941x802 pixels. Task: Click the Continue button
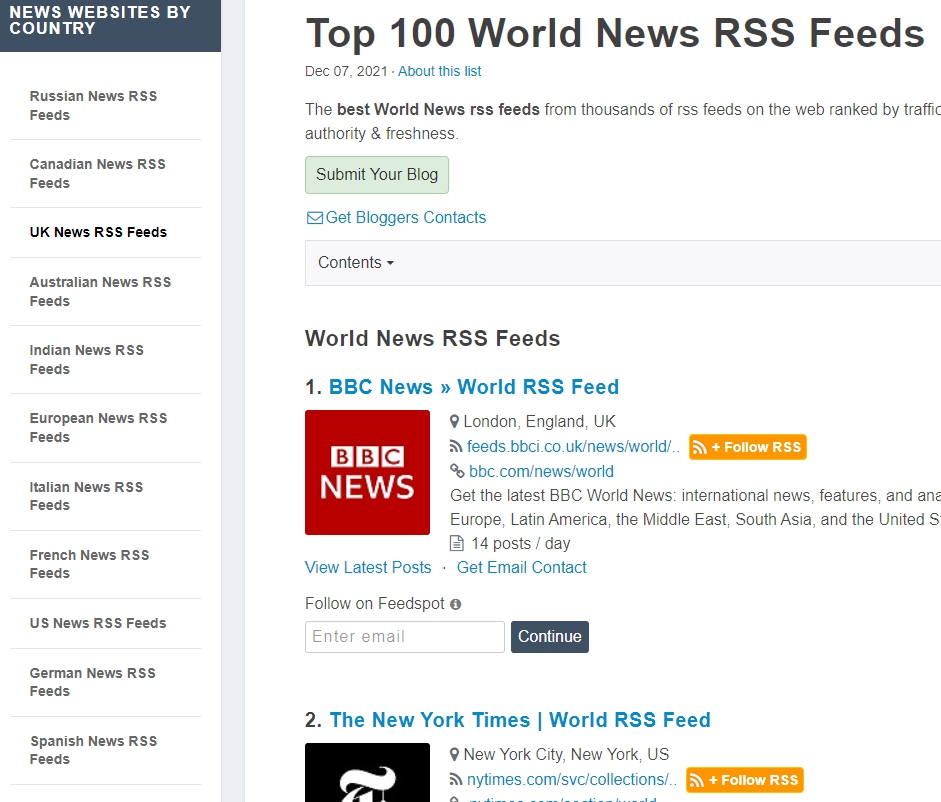click(550, 637)
